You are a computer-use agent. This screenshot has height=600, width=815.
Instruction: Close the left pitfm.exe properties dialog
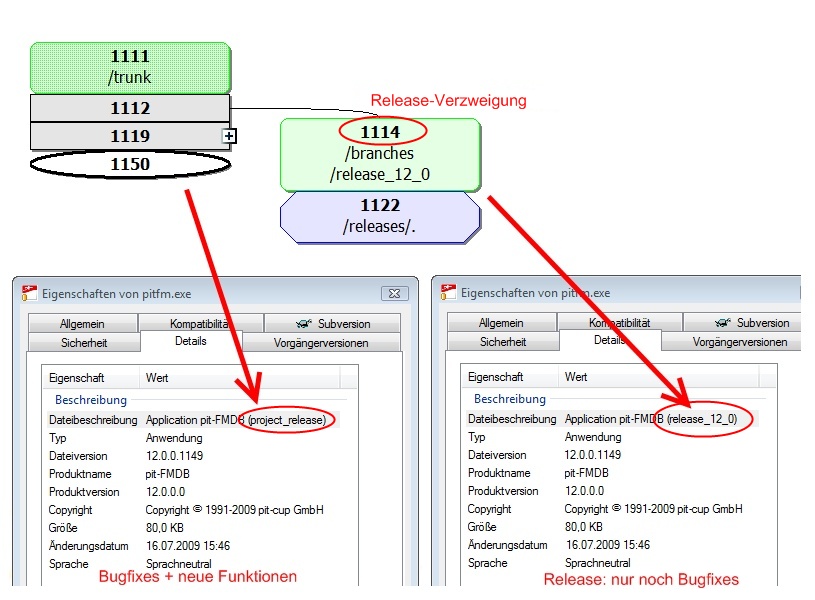[395, 293]
